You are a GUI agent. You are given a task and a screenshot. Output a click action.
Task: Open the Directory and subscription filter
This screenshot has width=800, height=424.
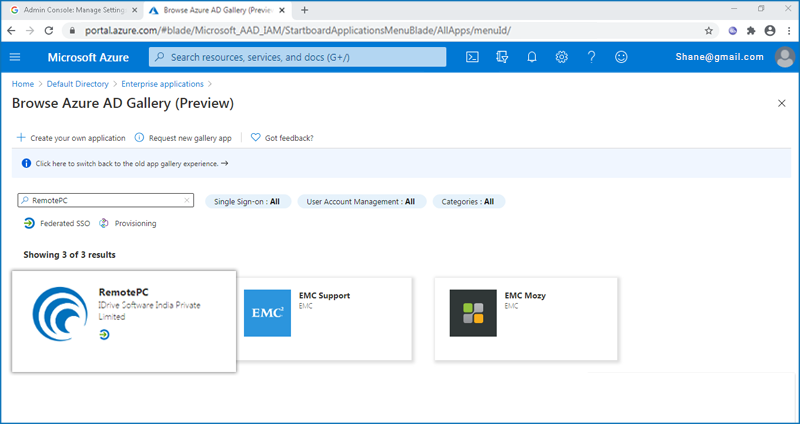click(x=502, y=57)
